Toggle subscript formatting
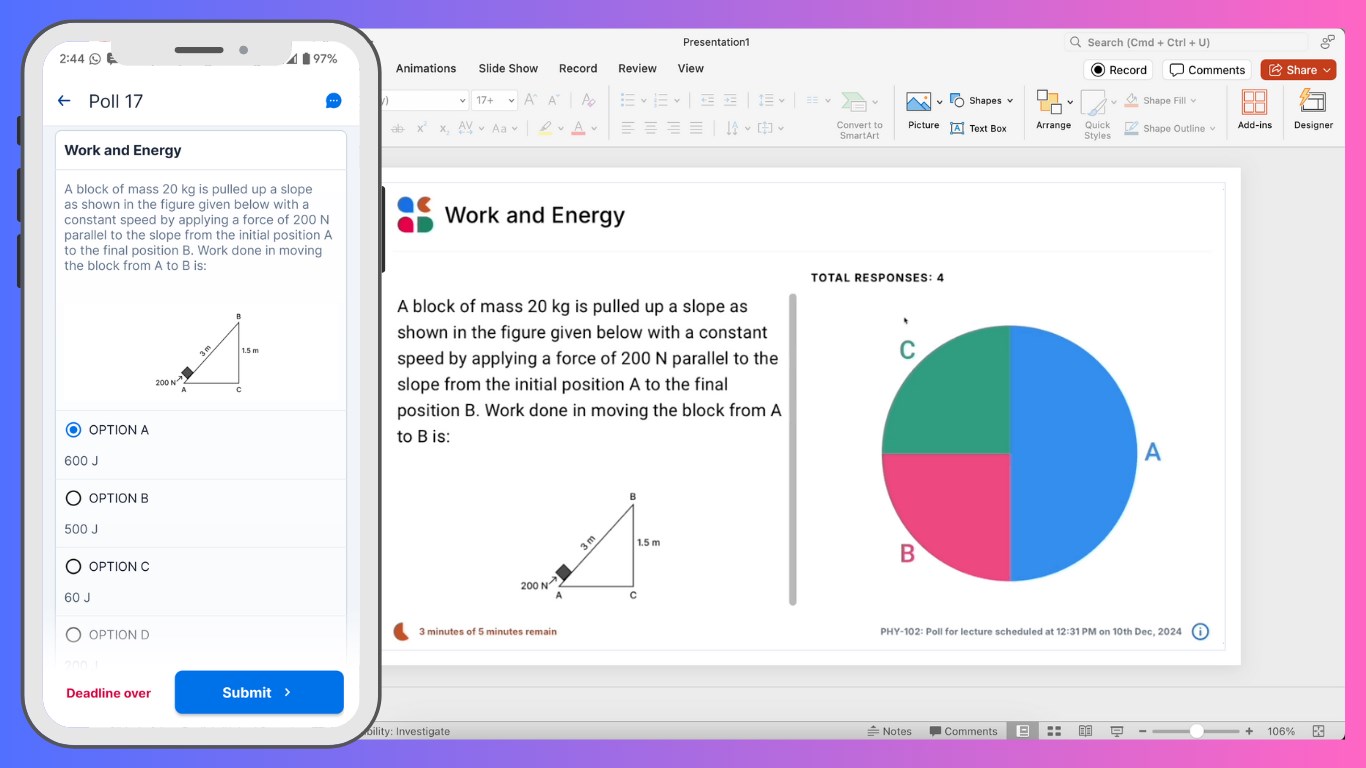This screenshot has width=1366, height=768. [444, 128]
